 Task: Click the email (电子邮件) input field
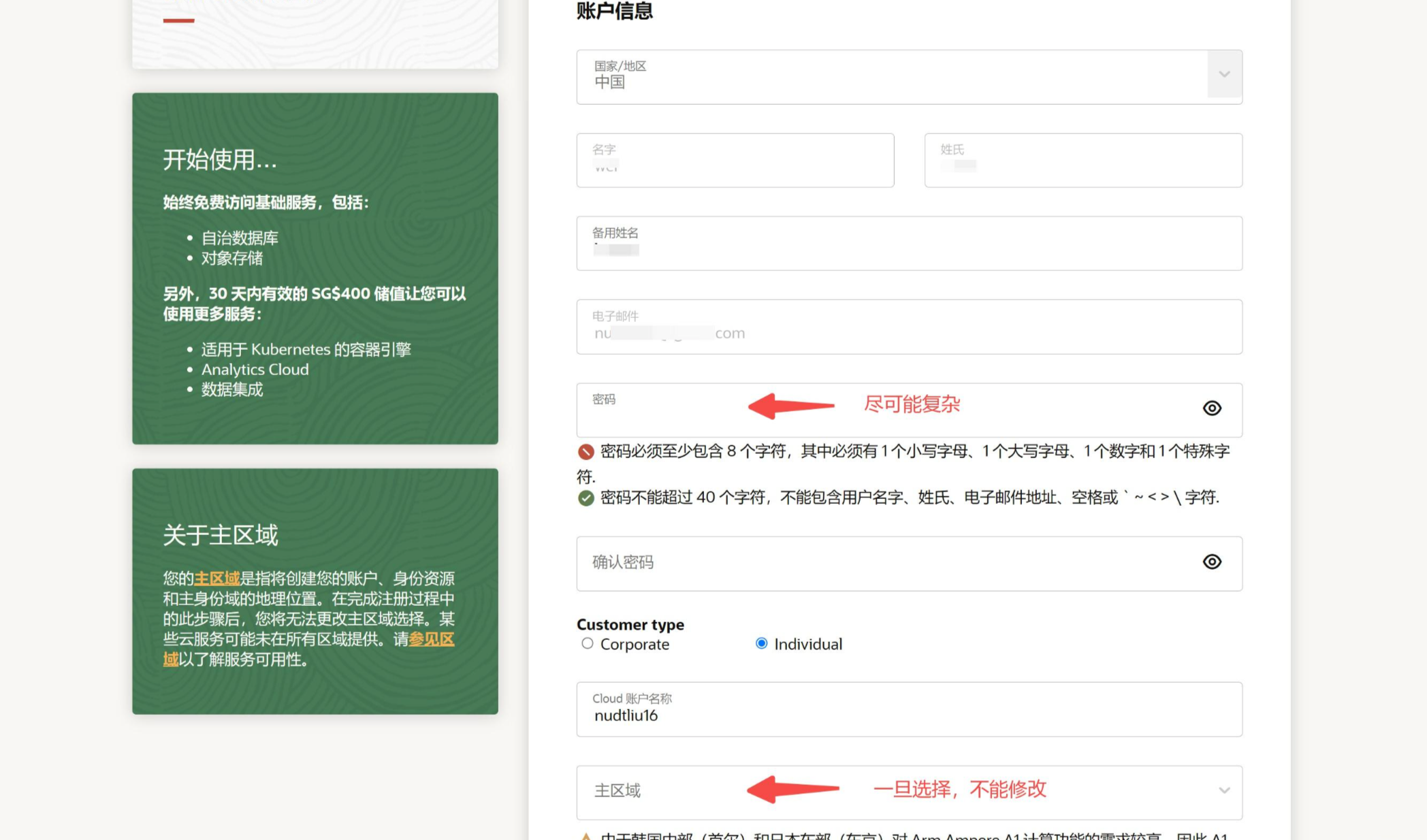[909, 327]
